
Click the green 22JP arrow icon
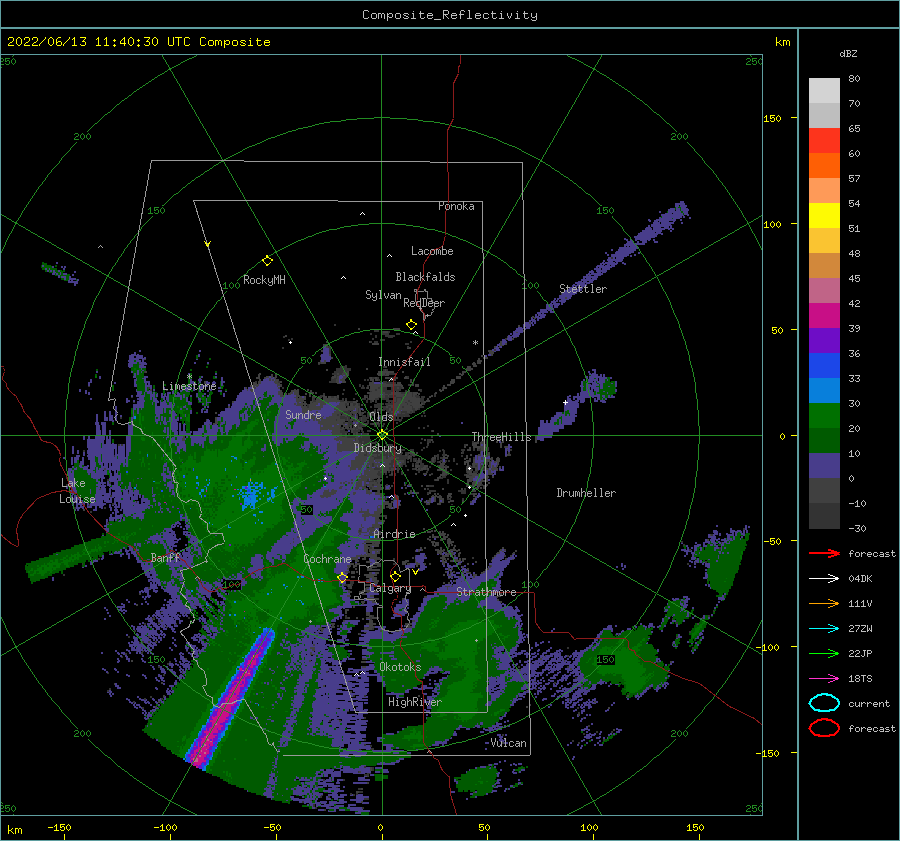coord(824,653)
